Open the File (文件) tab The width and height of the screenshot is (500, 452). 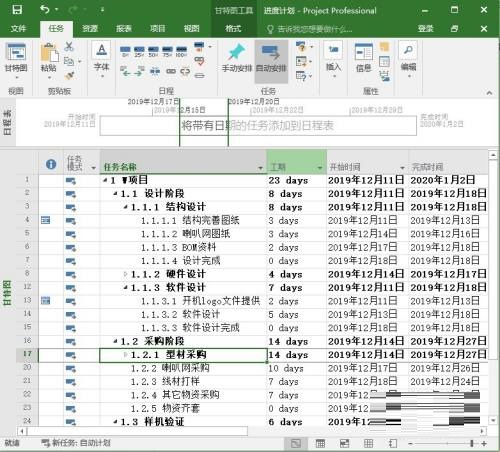(18, 29)
